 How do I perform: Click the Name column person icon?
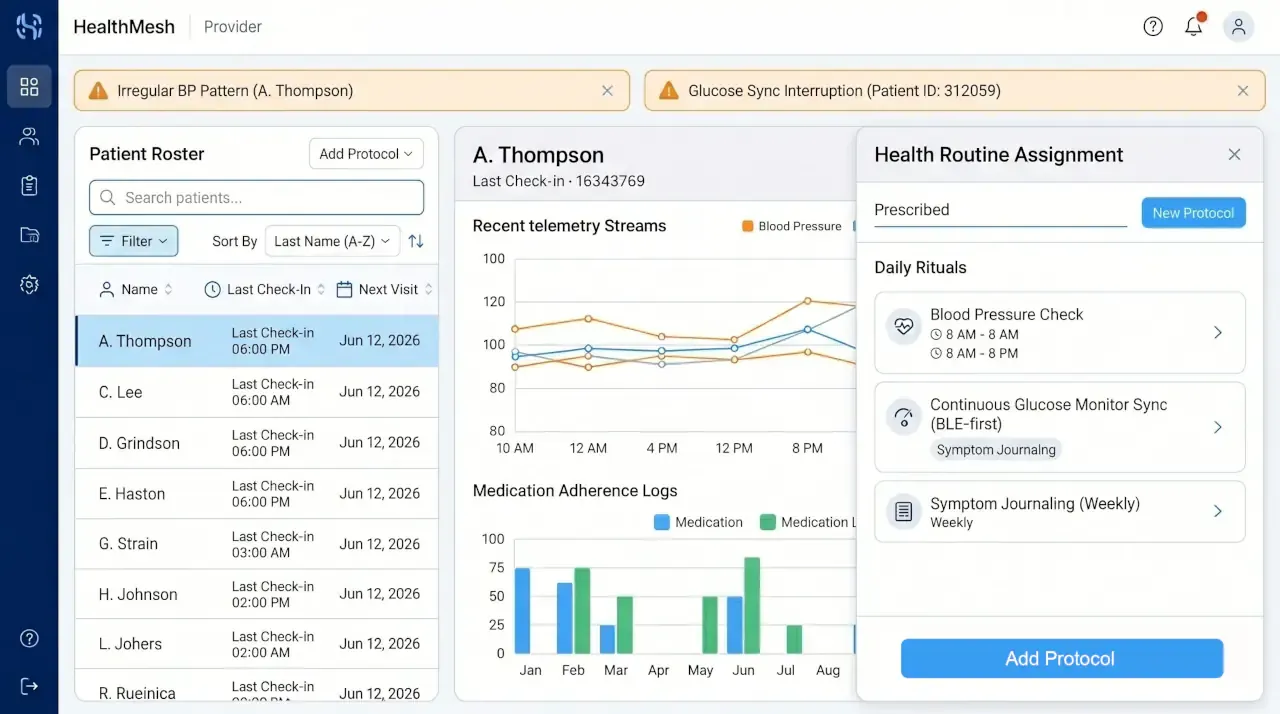tap(107, 289)
